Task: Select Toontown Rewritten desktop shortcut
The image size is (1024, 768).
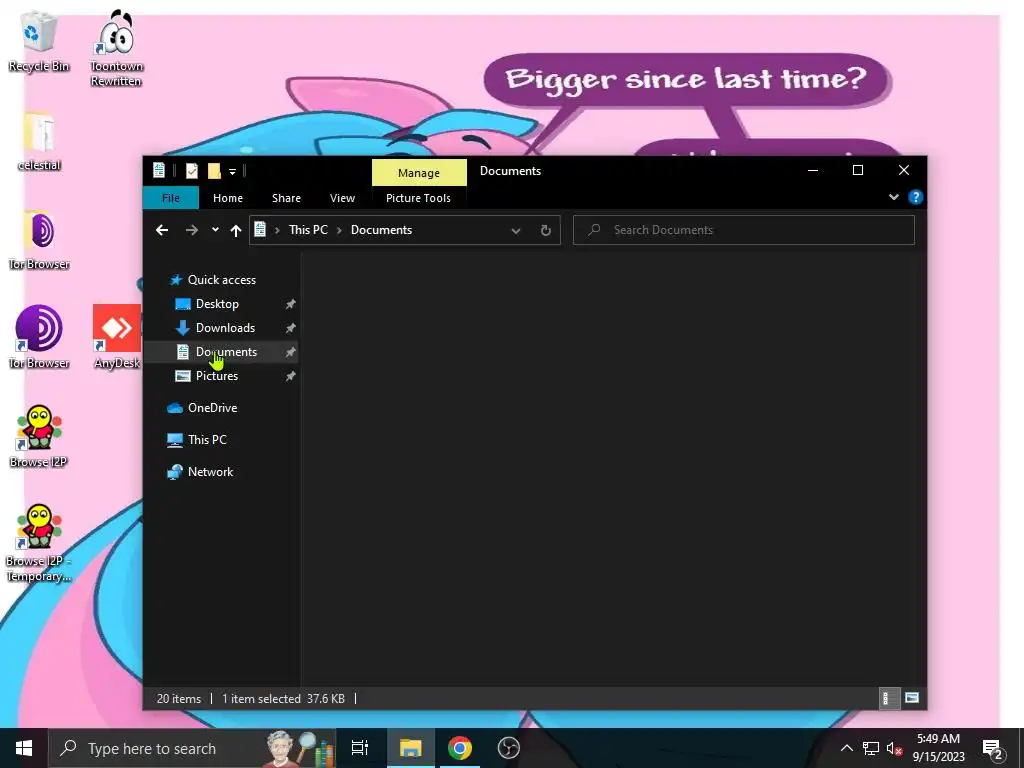Action: [116, 48]
